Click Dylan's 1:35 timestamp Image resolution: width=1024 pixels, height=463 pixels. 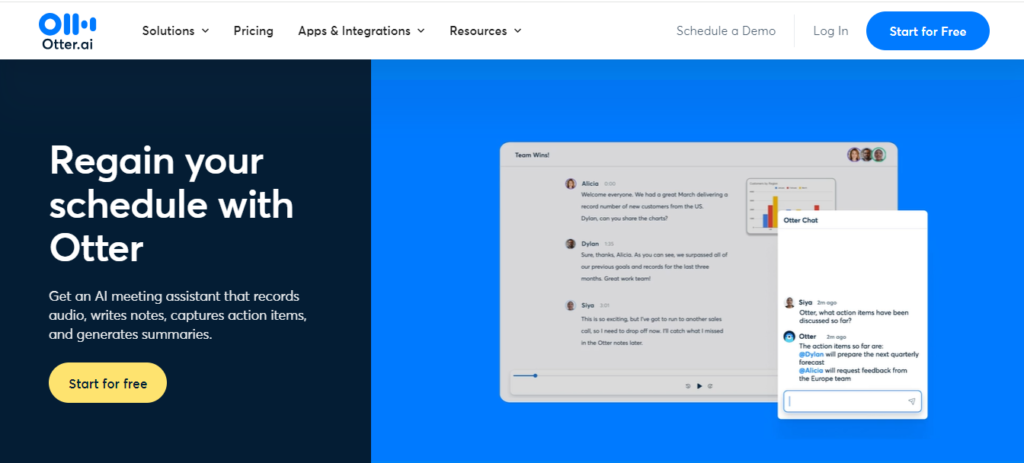coord(609,244)
